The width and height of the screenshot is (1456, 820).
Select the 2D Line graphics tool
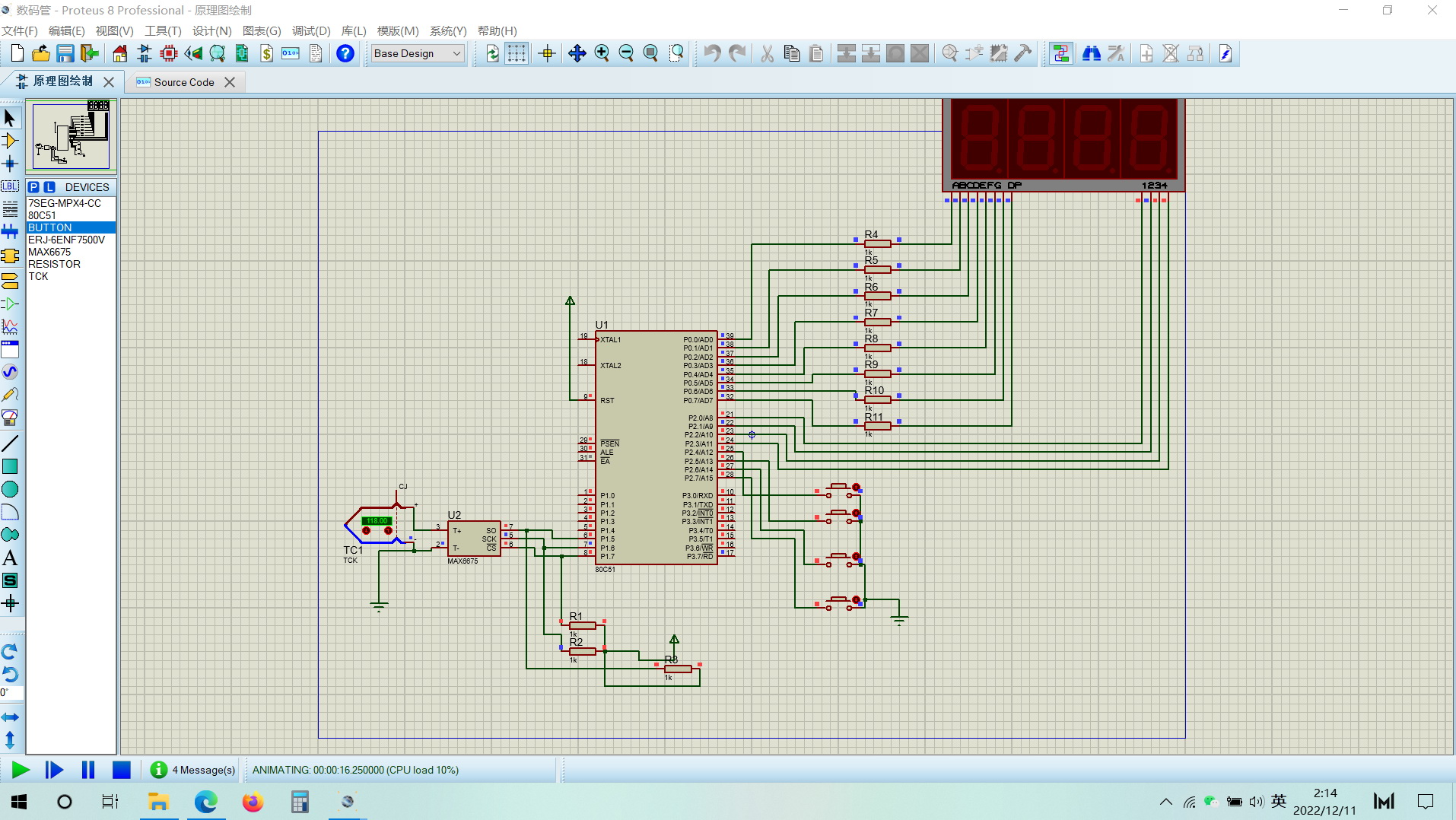pyautogui.click(x=10, y=443)
